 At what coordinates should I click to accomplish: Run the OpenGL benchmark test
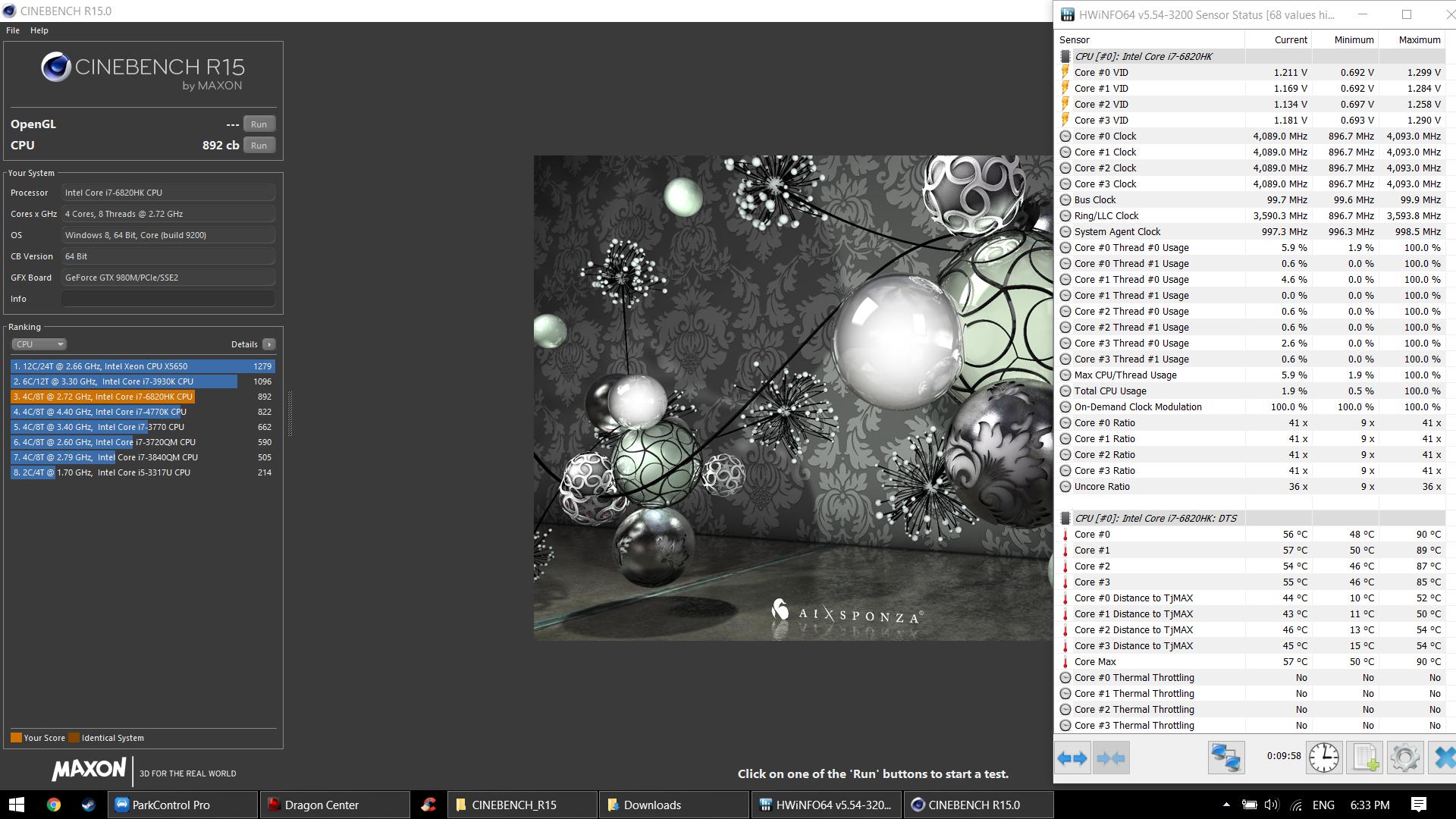pos(259,124)
